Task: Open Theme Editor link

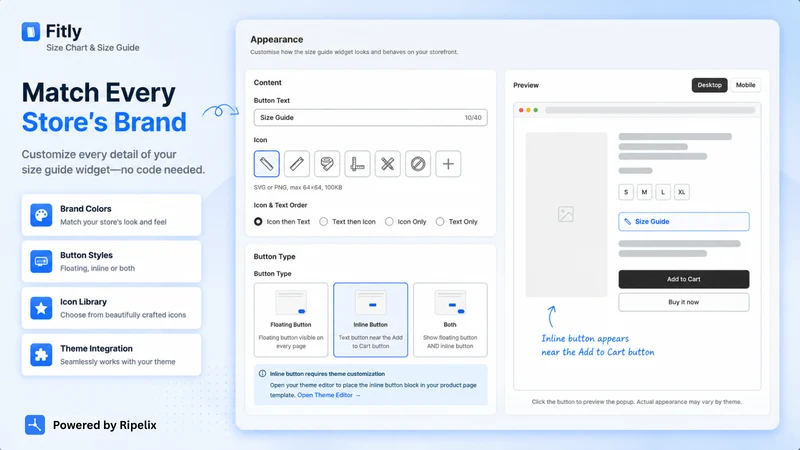Action: point(329,395)
